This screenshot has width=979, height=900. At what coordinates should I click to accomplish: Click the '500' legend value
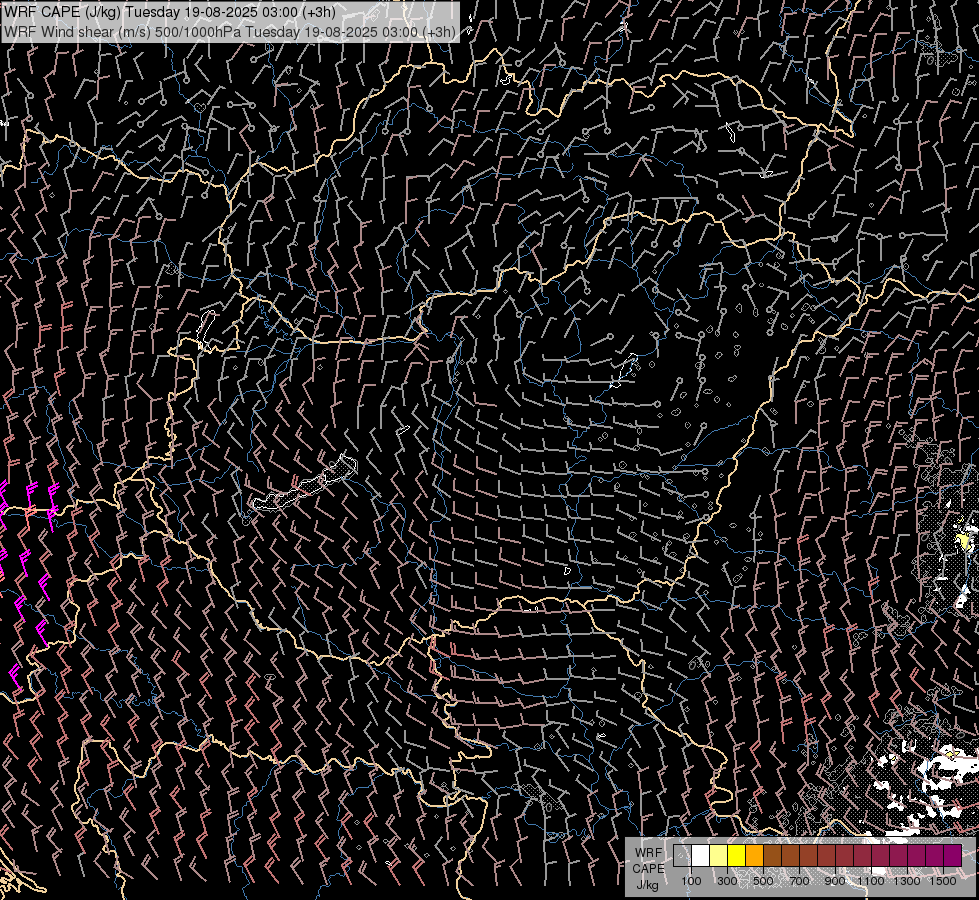tap(763, 881)
